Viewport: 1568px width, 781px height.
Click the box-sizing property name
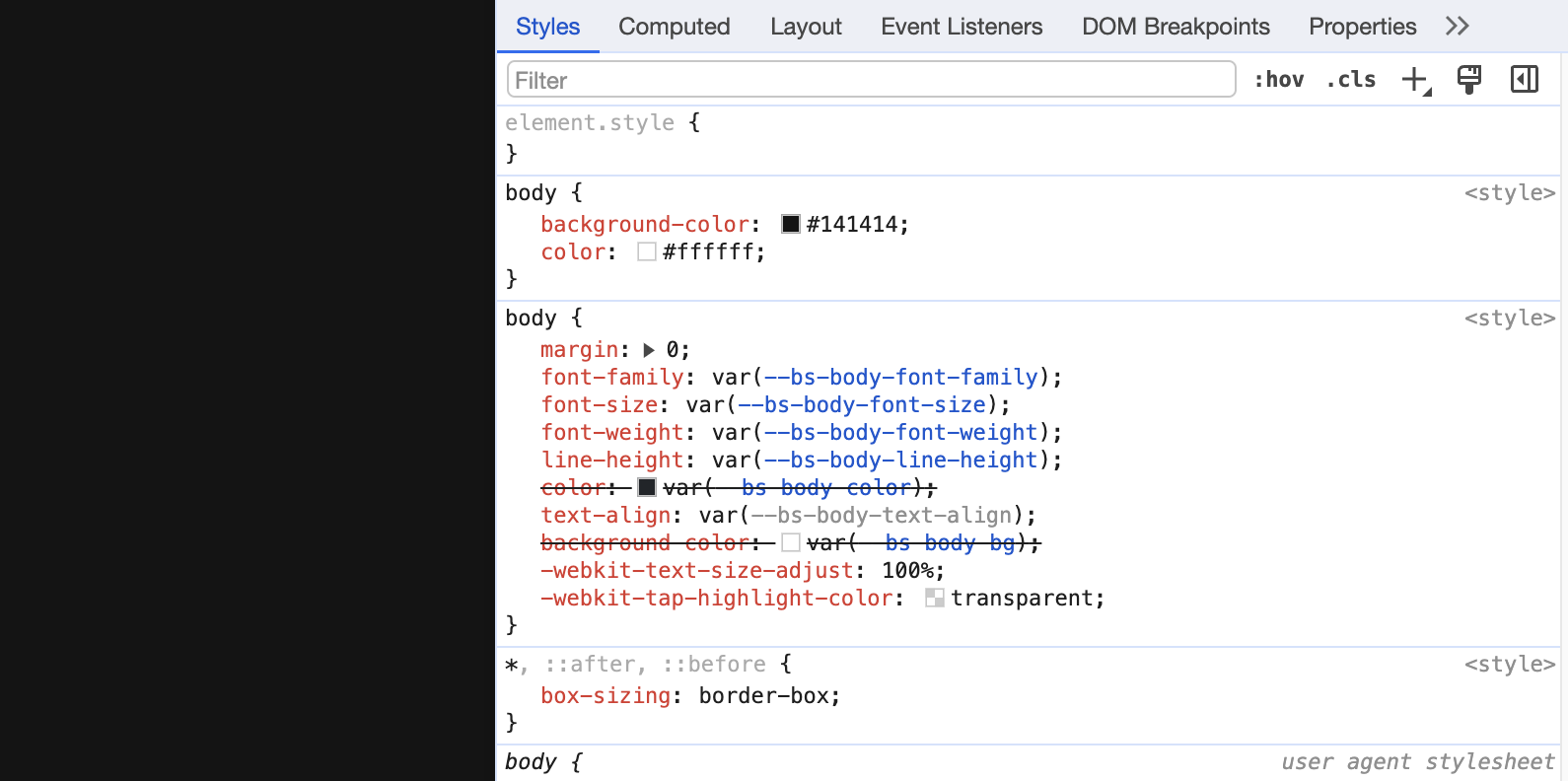[x=606, y=696]
